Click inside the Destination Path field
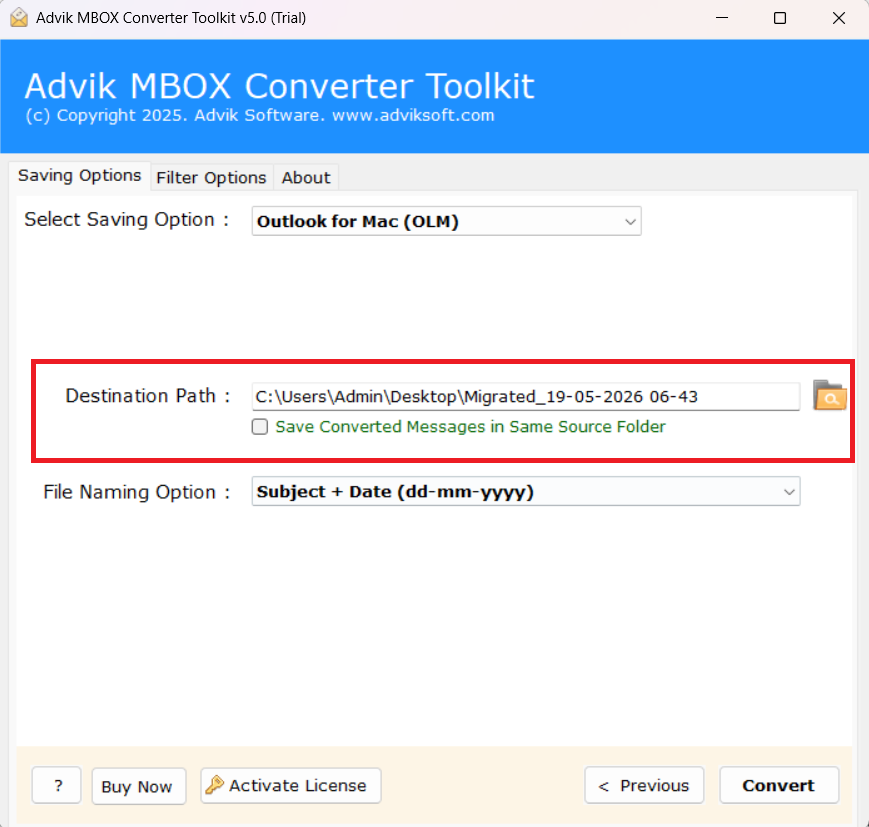Image resolution: width=869 pixels, height=827 pixels. (x=525, y=397)
